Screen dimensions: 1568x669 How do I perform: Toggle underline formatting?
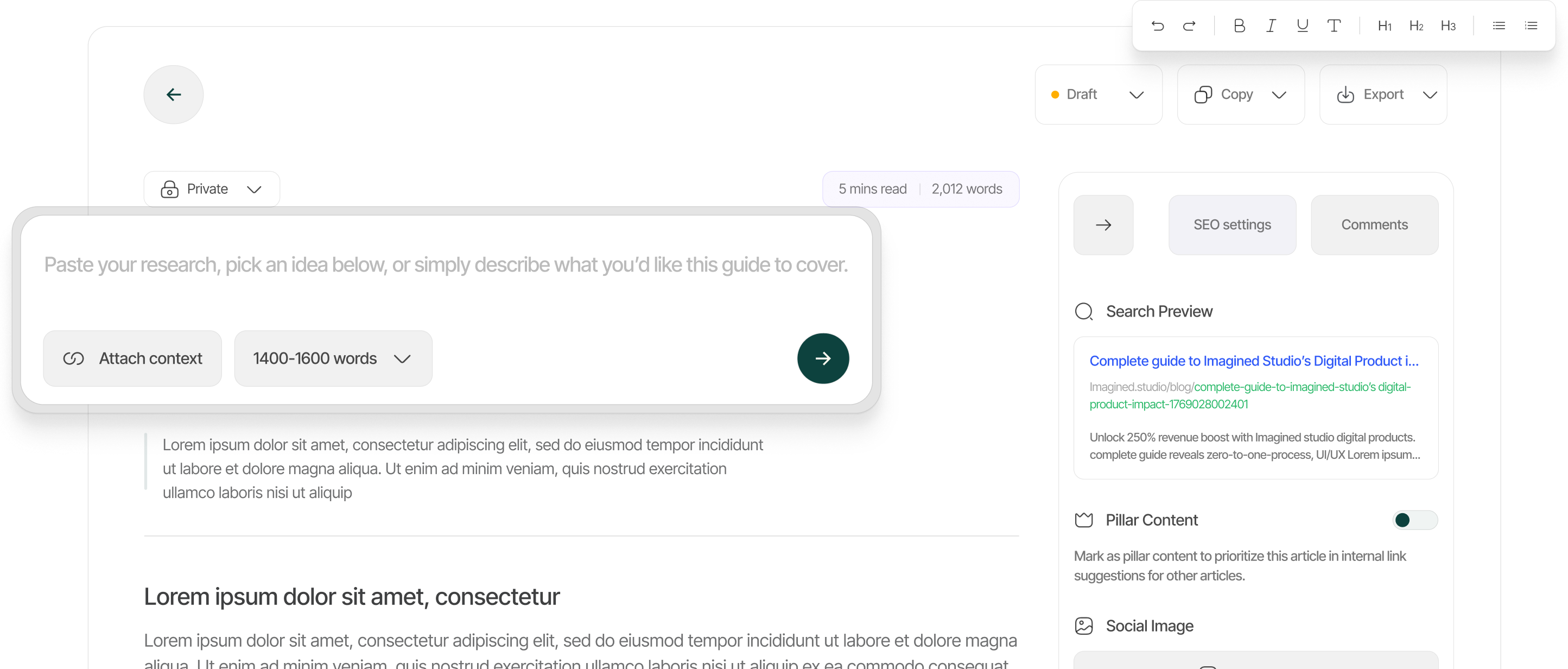click(1302, 26)
